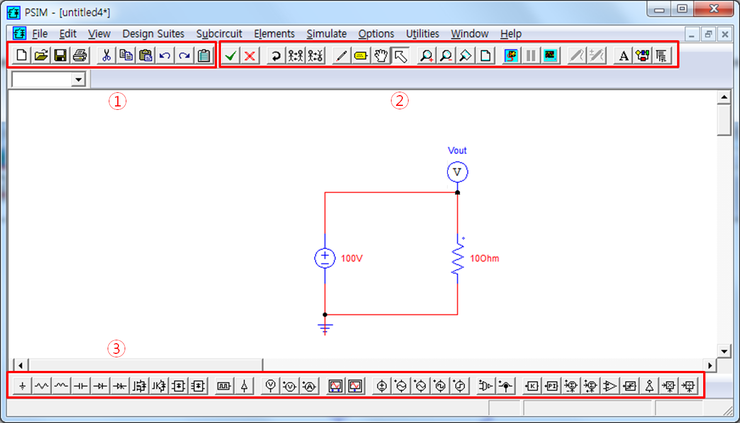This screenshot has width=740, height=423.
Task: Click the green check Enable icon
Action: [231, 55]
